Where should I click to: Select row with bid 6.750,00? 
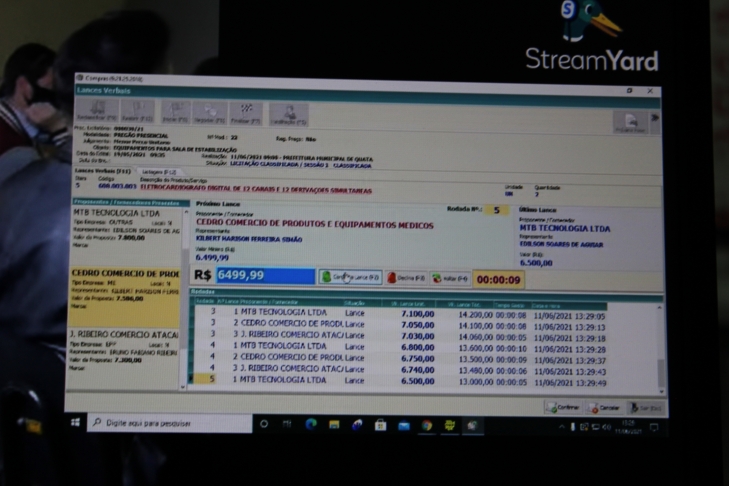[400, 359]
